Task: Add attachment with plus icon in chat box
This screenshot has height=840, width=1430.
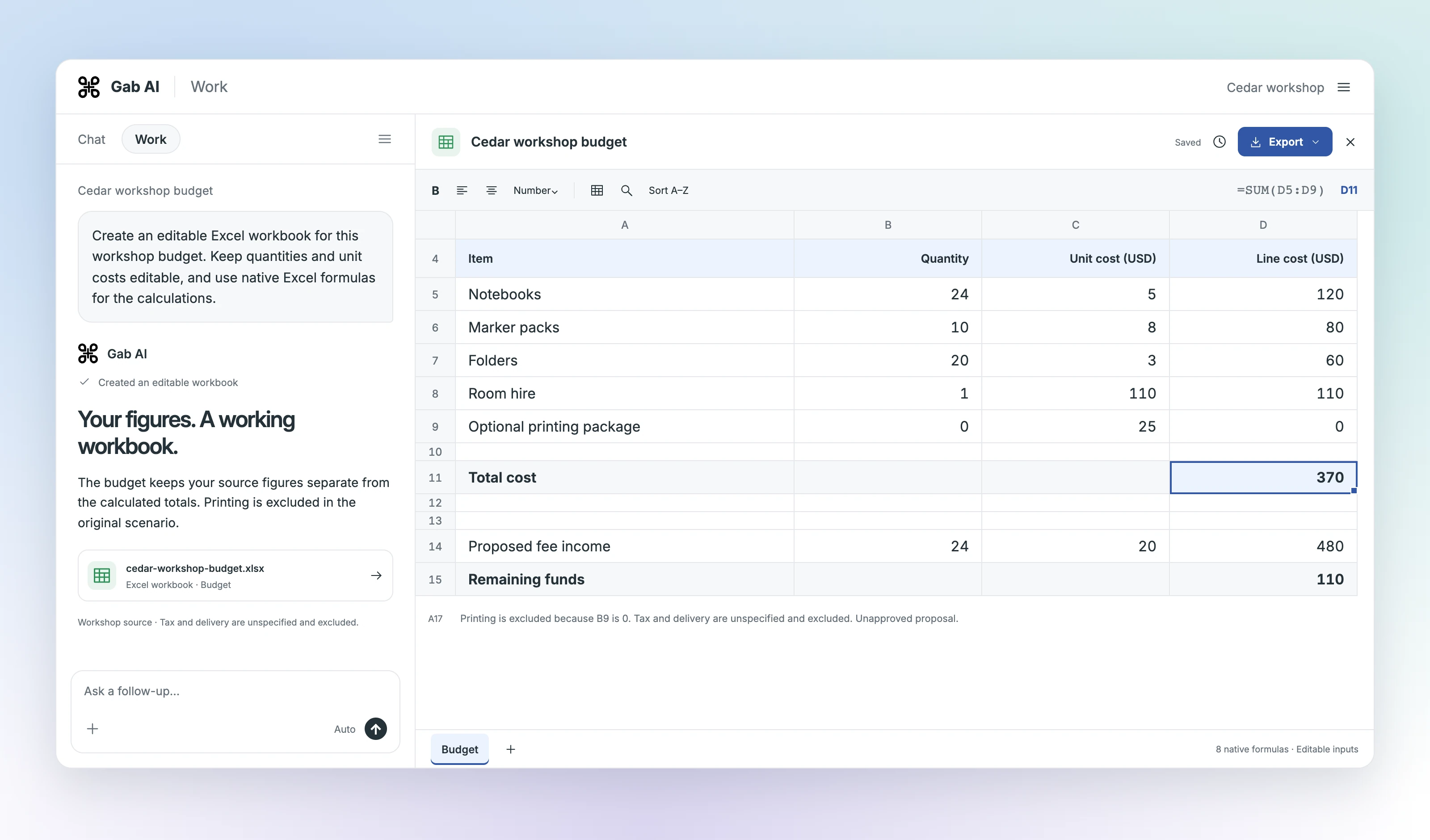Action: pos(93,729)
